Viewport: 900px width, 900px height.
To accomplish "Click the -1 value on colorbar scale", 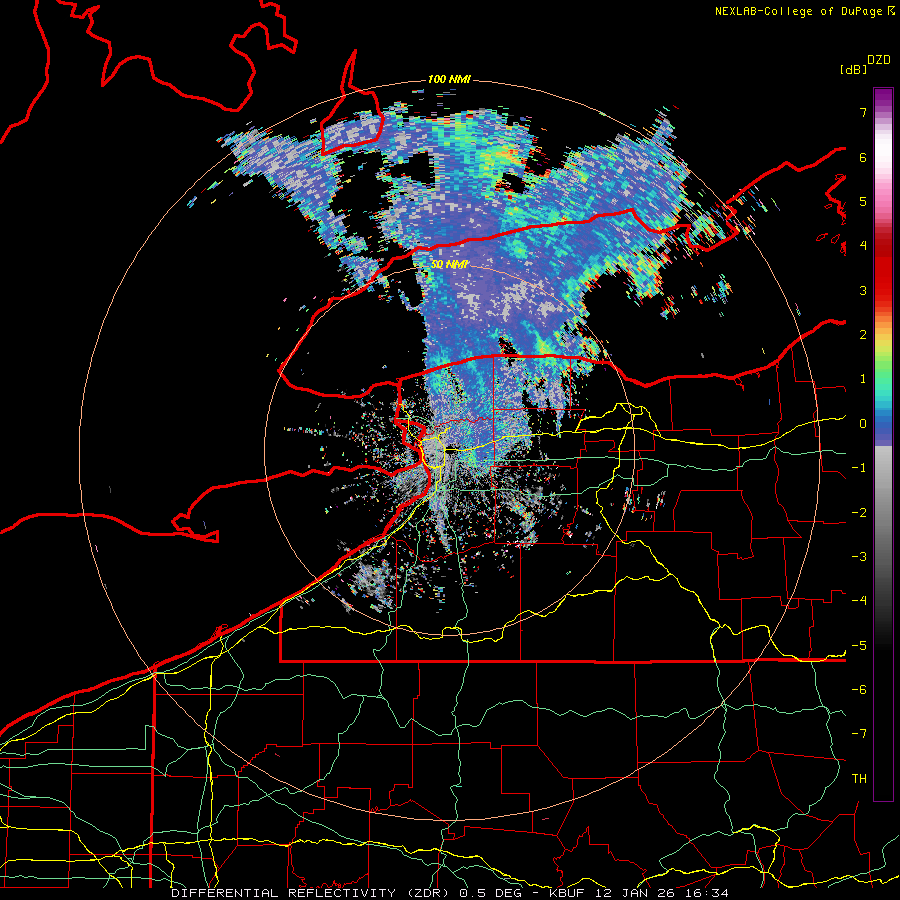I will (x=859, y=468).
